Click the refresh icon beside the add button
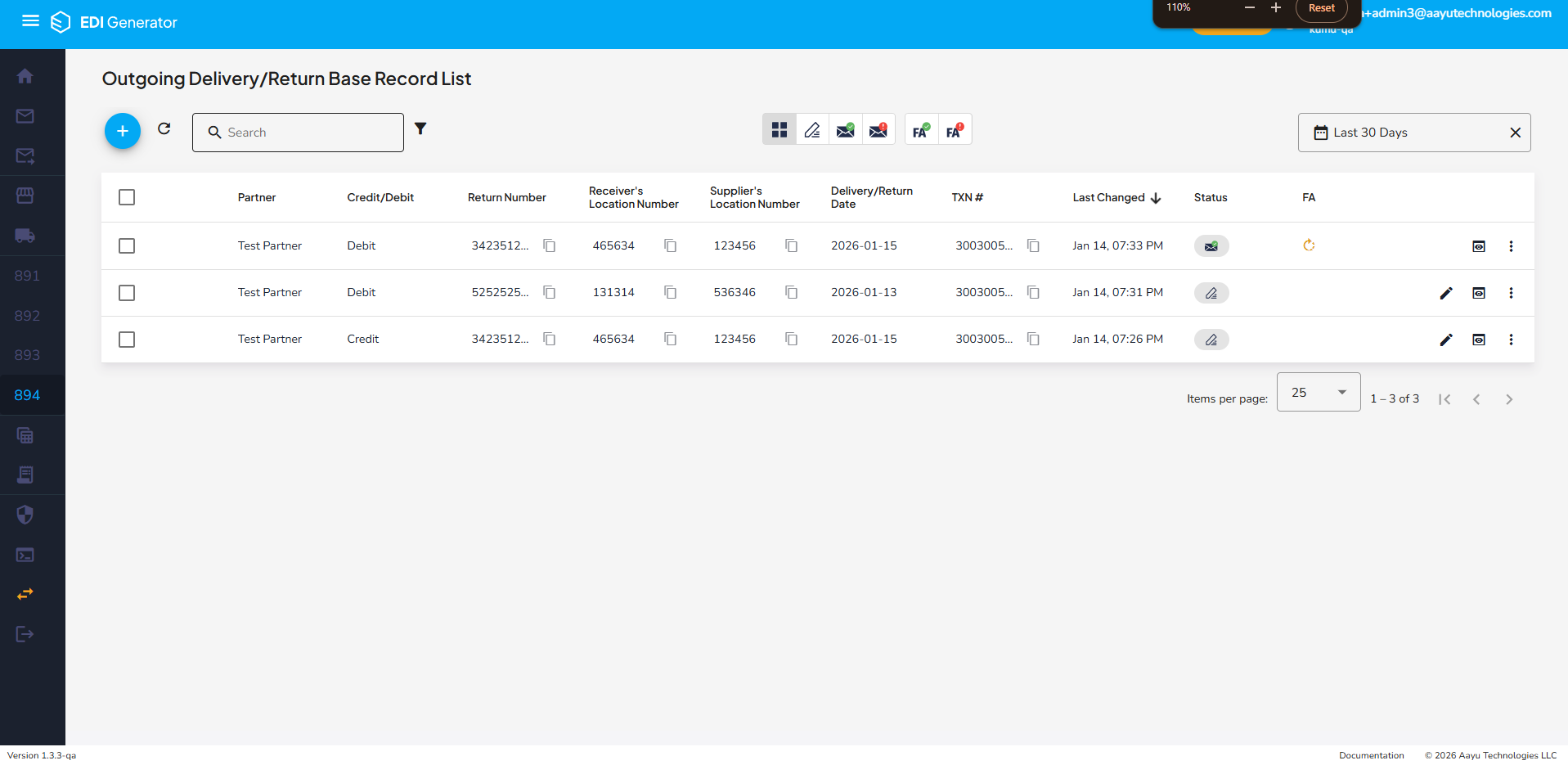The image size is (1568, 765). click(164, 128)
